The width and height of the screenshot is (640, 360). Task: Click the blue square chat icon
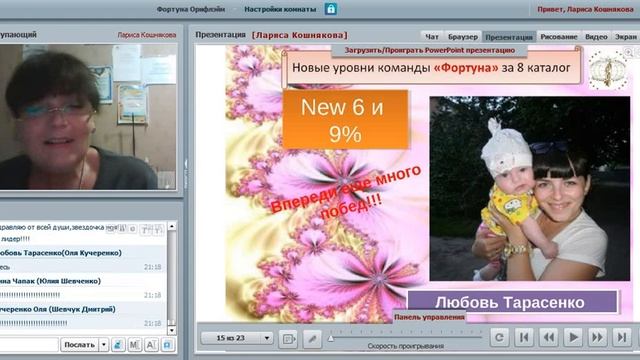167,345
